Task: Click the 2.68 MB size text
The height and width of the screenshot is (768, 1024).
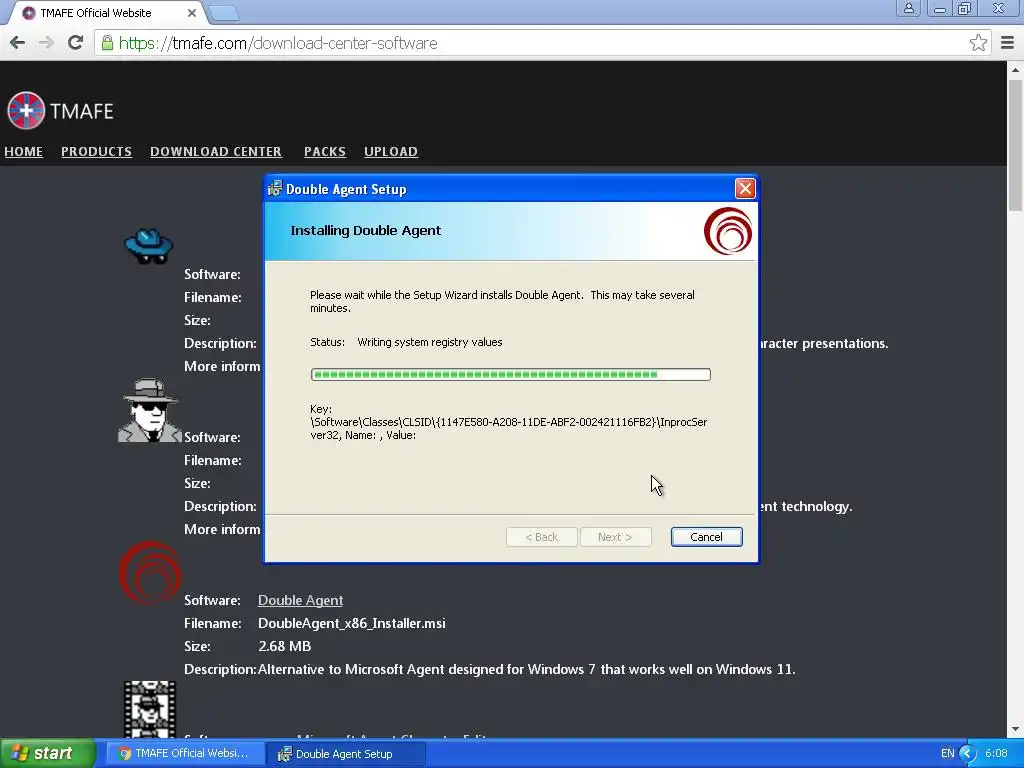Action: [285, 646]
